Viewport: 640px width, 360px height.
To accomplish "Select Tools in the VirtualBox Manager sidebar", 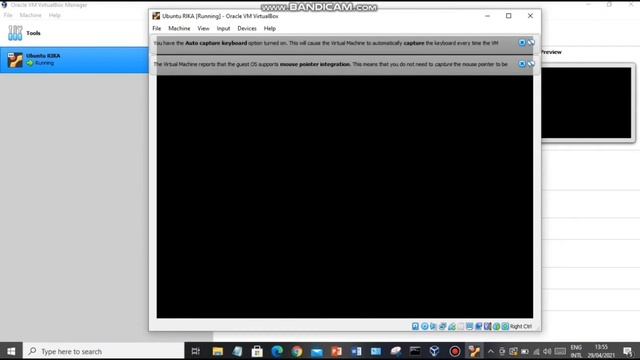I will 74,33.
